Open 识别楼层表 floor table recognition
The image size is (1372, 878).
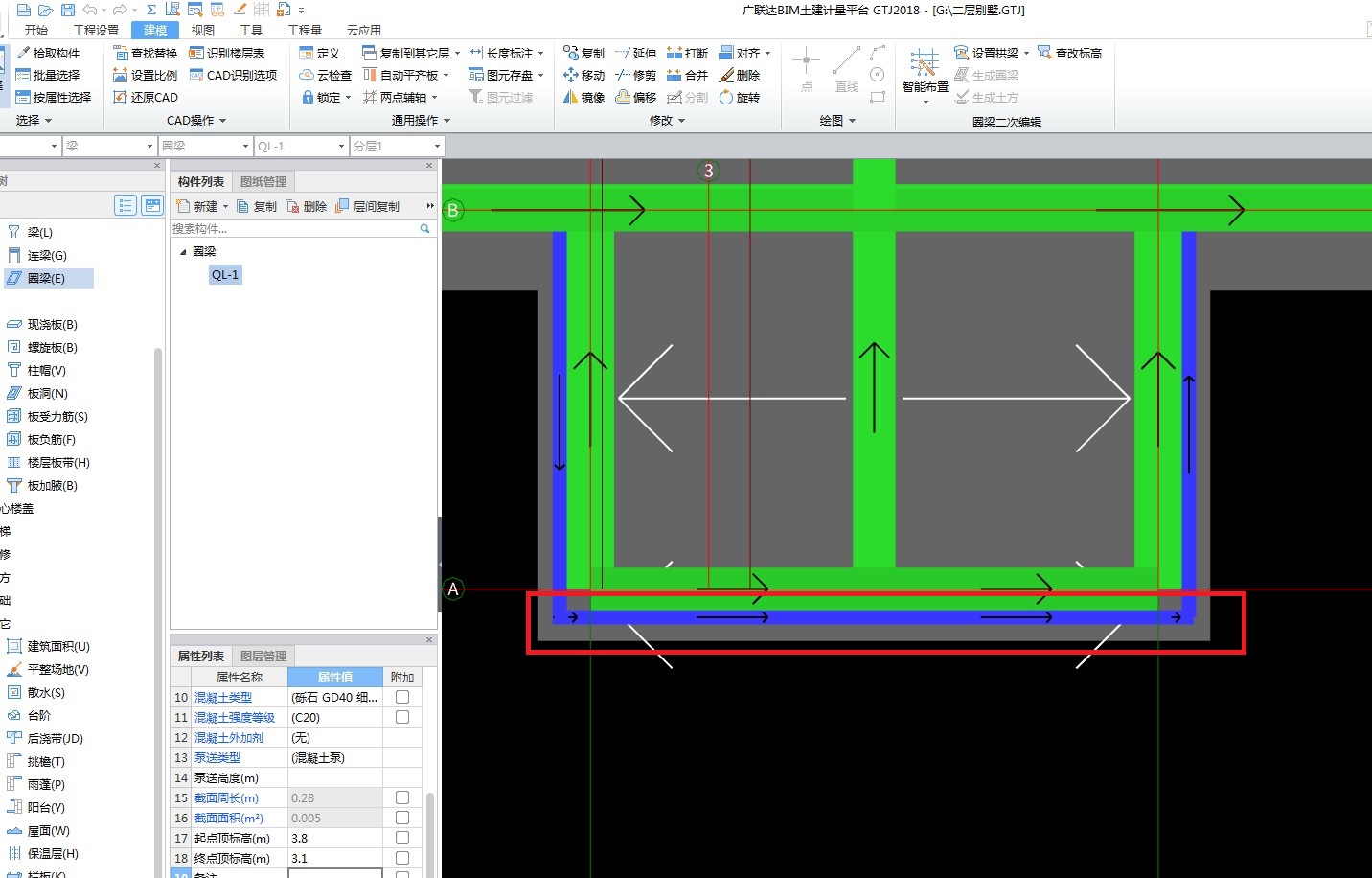pyautogui.click(x=227, y=53)
